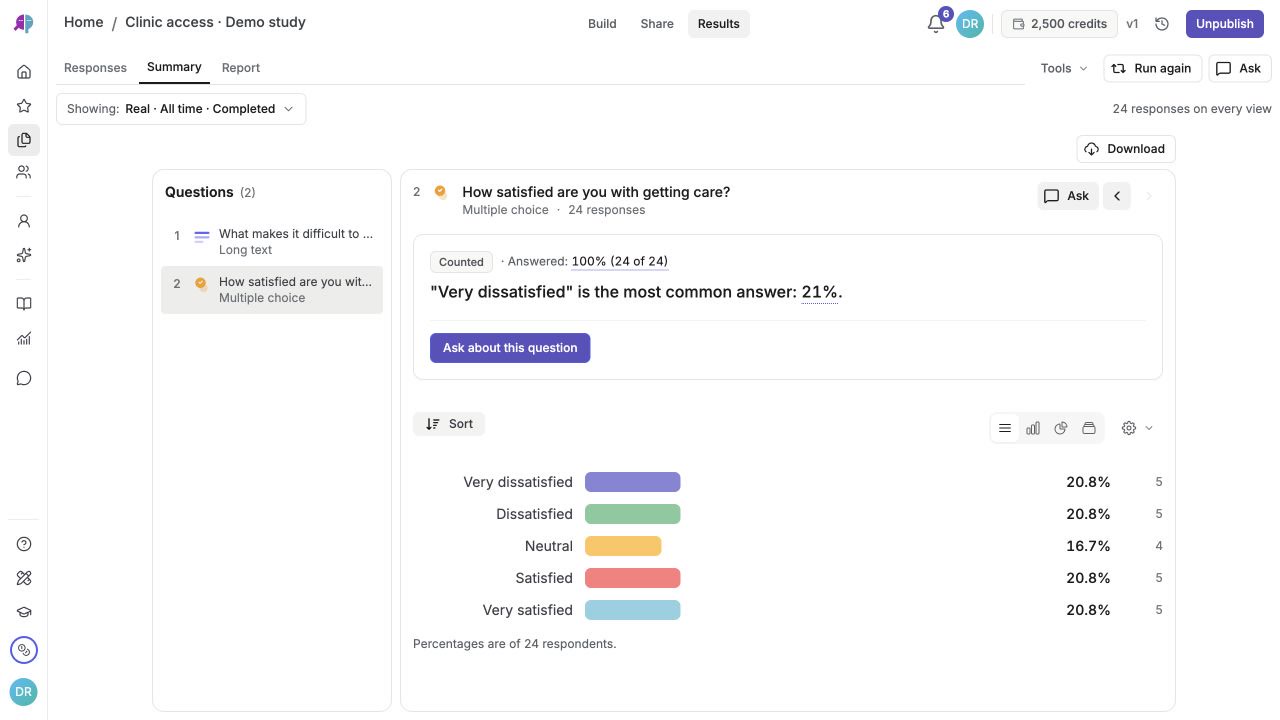This screenshot has height=720, width=1280.
Task: Select the Summary tab
Action: [x=174, y=67]
